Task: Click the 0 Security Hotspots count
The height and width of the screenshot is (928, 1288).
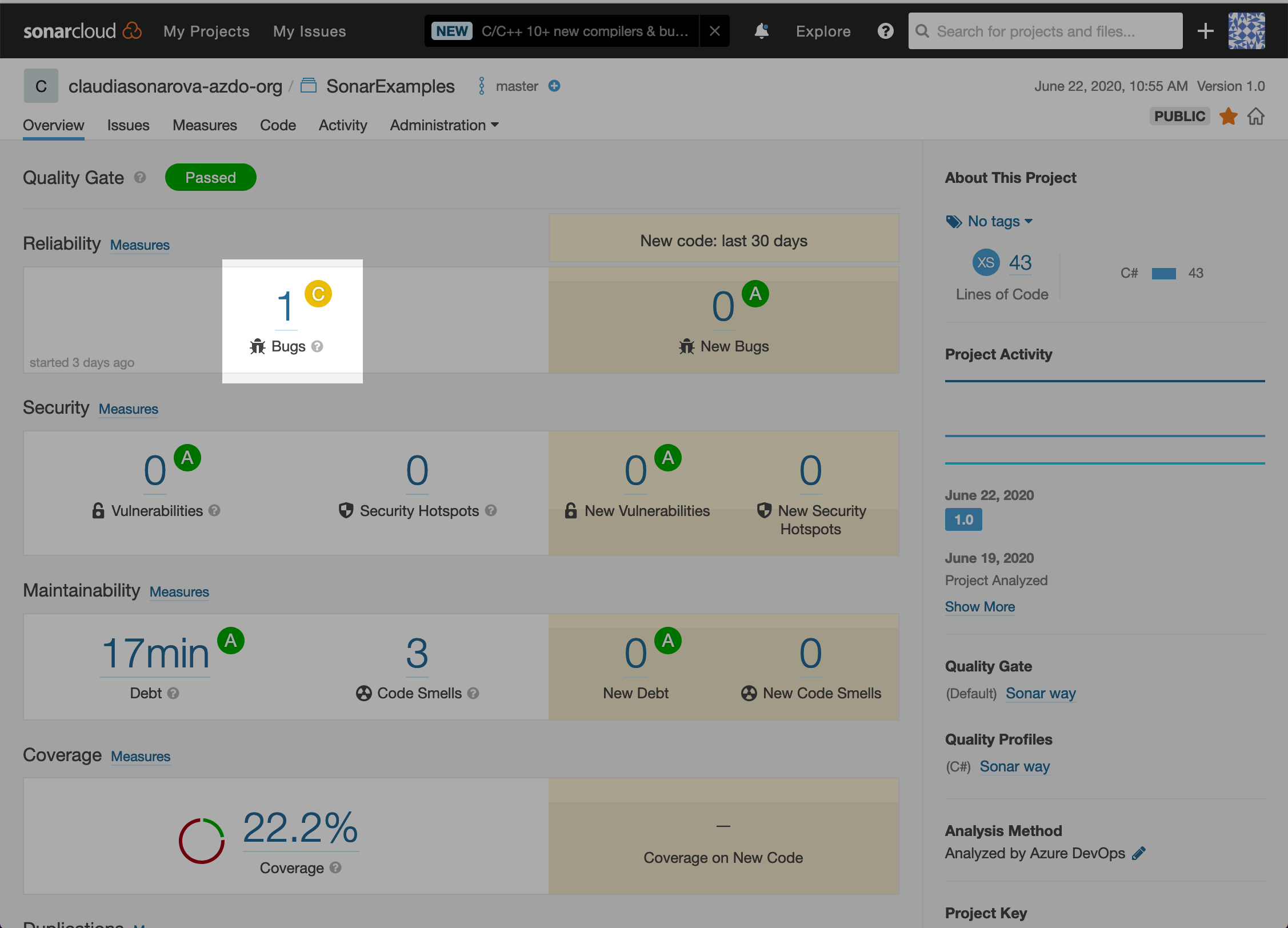Action: 417,471
